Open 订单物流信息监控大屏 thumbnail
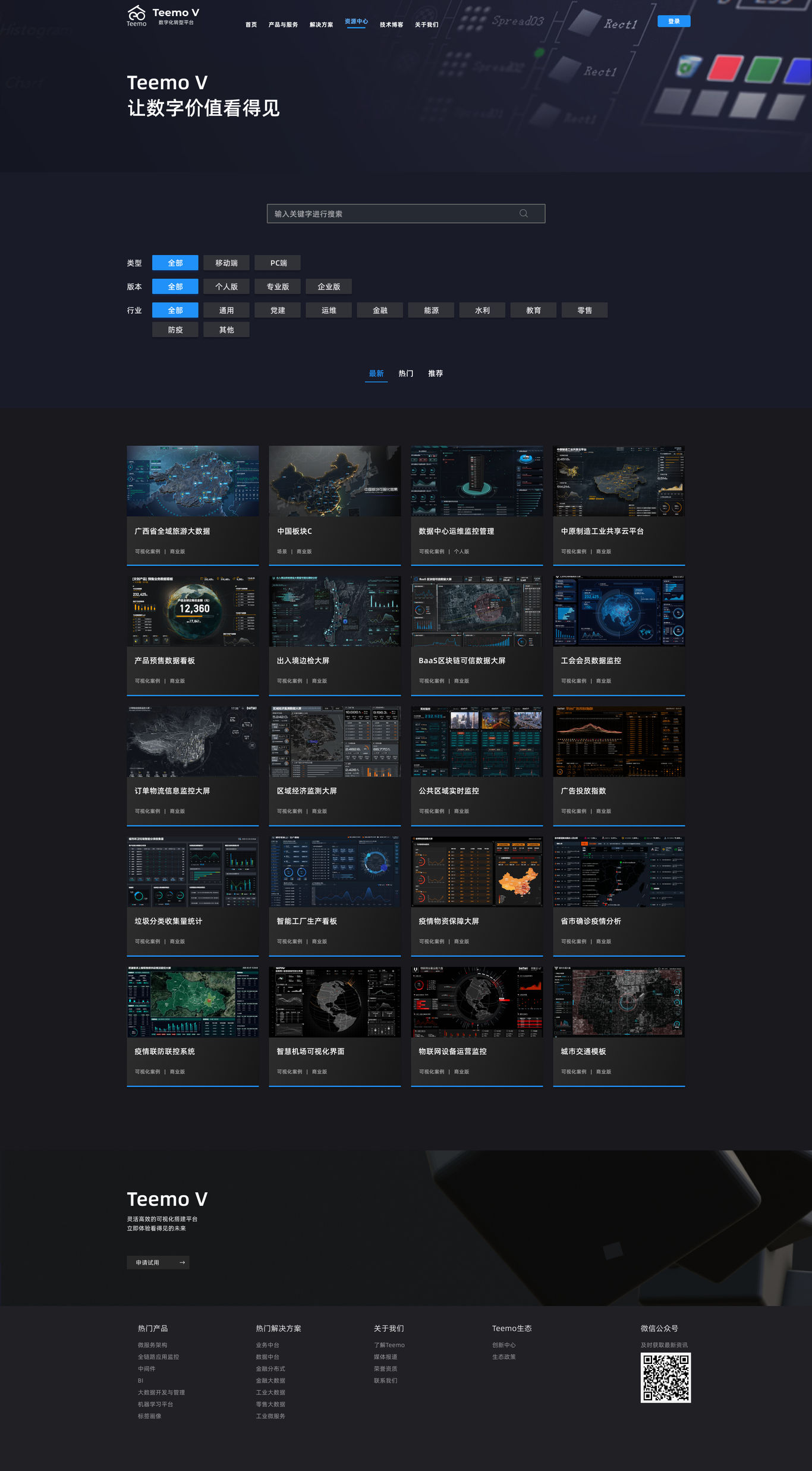 [193, 741]
